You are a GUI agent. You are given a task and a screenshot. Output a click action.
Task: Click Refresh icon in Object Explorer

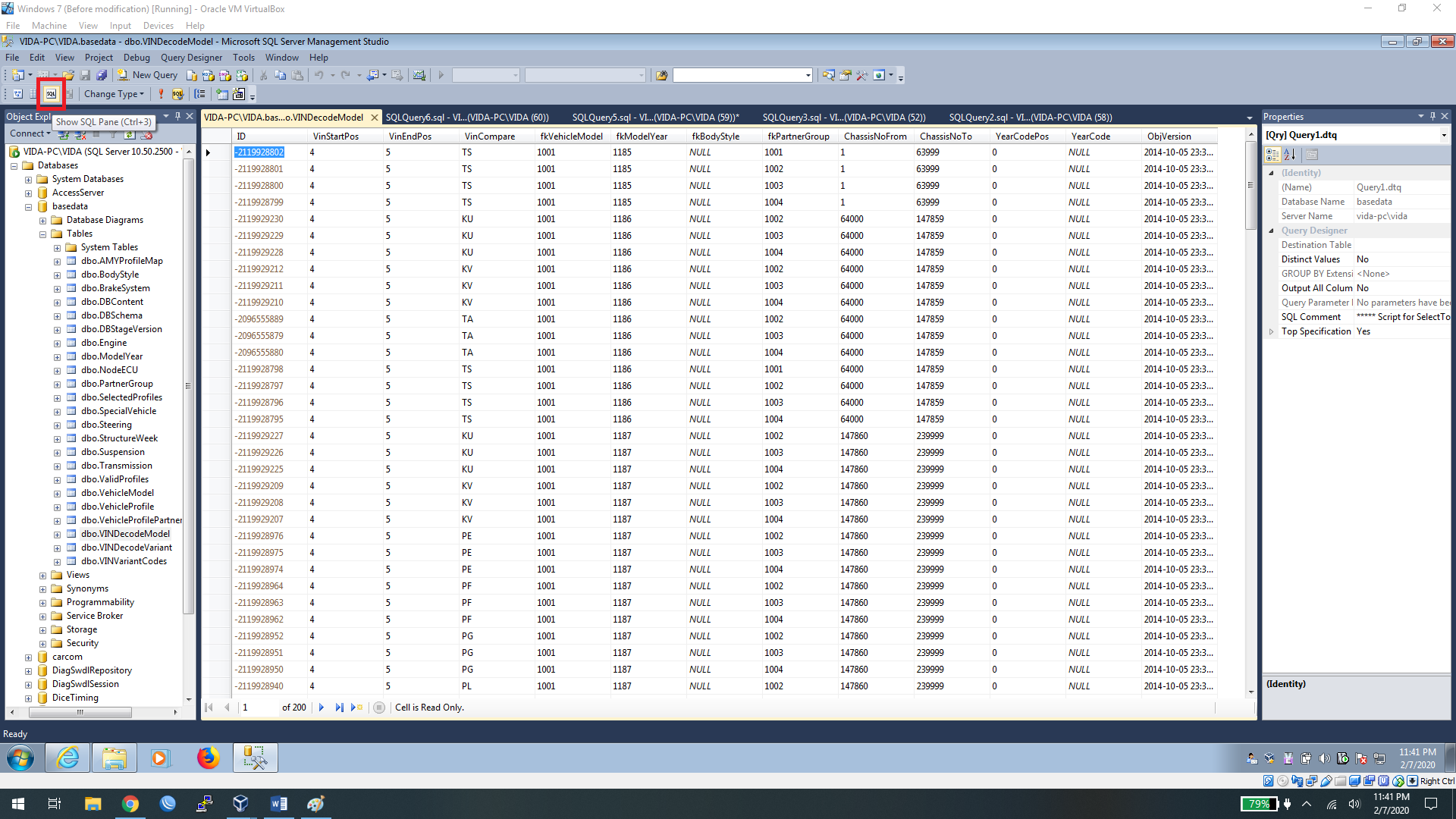(130, 134)
